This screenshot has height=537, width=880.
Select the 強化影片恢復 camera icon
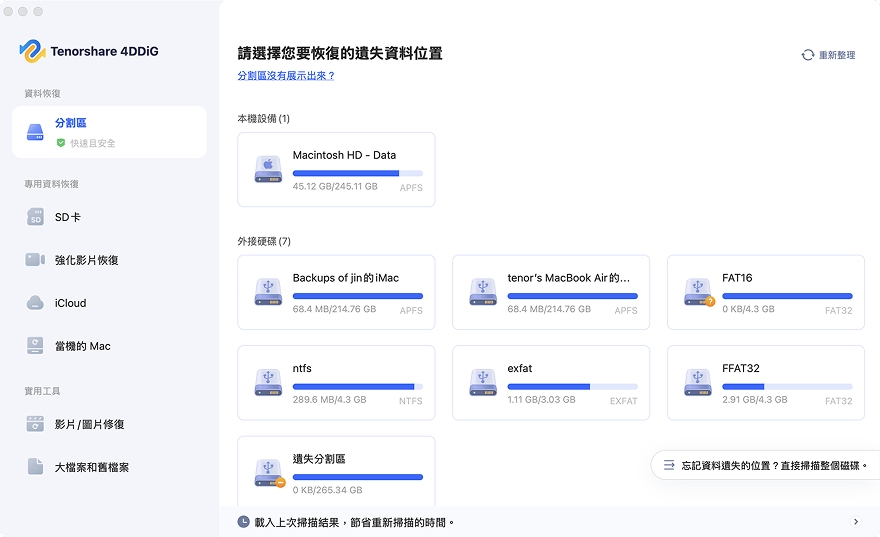pos(35,259)
